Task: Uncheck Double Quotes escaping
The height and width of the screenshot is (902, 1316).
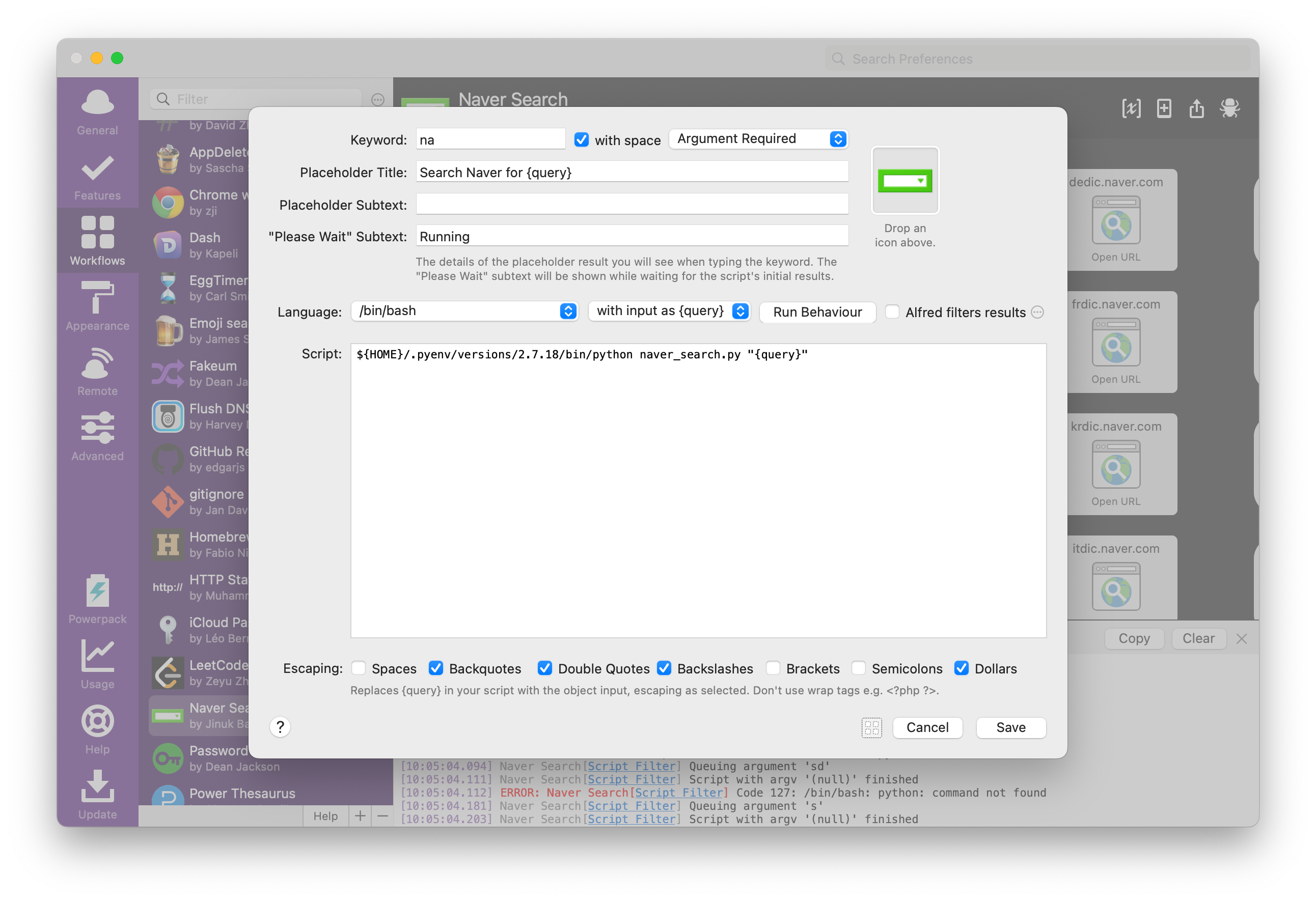Action: click(545, 668)
